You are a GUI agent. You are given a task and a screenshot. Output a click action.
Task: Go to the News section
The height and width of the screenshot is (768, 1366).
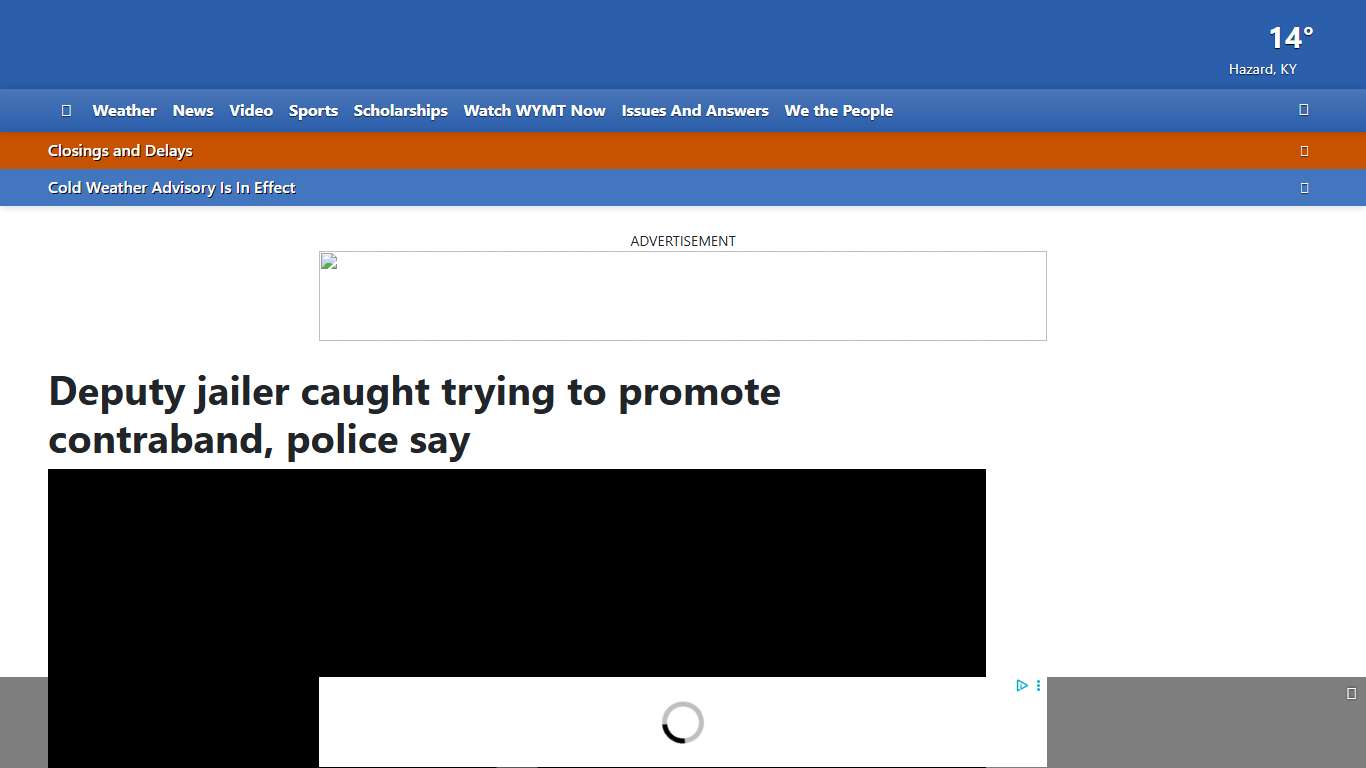(193, 111)
